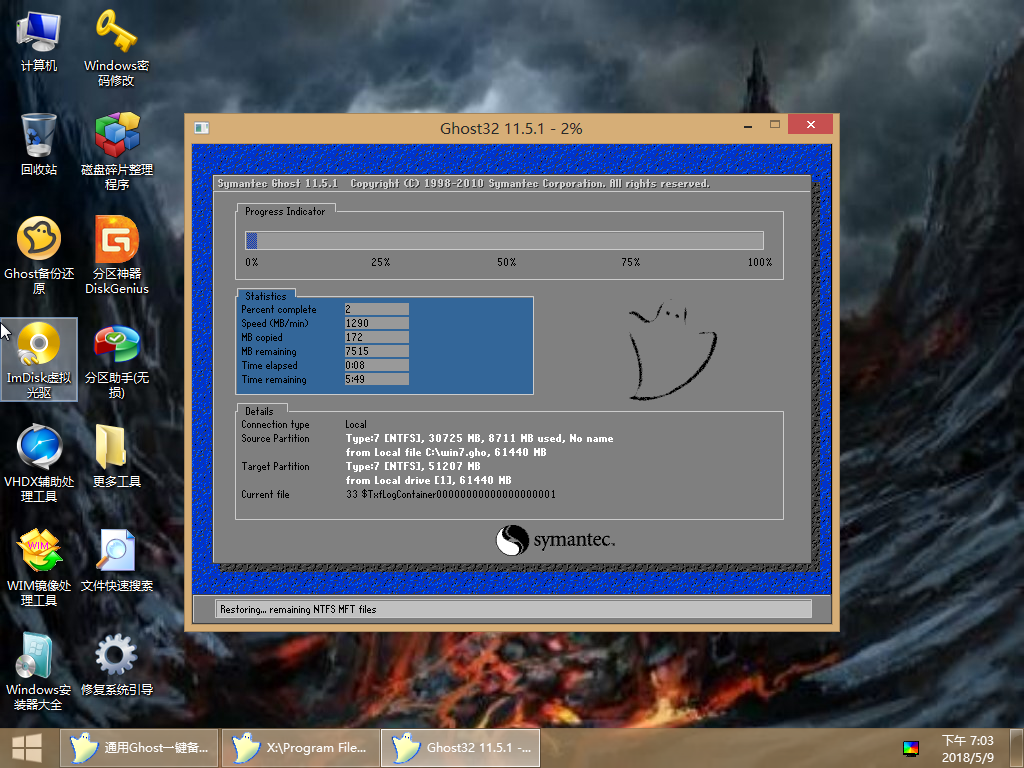This screenshot has width=1024, height=768.
Task: Click the VHDX辅助处理工具 icon
Action: tap(39, 463)
